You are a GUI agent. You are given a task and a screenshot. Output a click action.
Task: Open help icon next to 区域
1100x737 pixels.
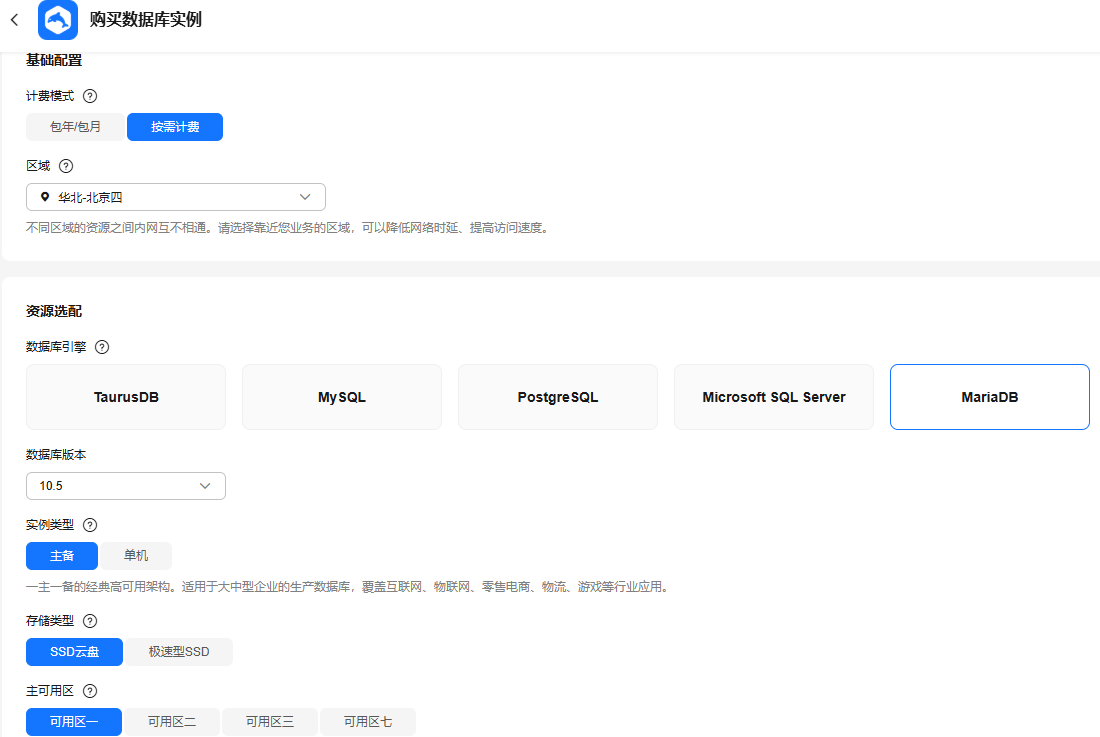[x=66, y=166]
